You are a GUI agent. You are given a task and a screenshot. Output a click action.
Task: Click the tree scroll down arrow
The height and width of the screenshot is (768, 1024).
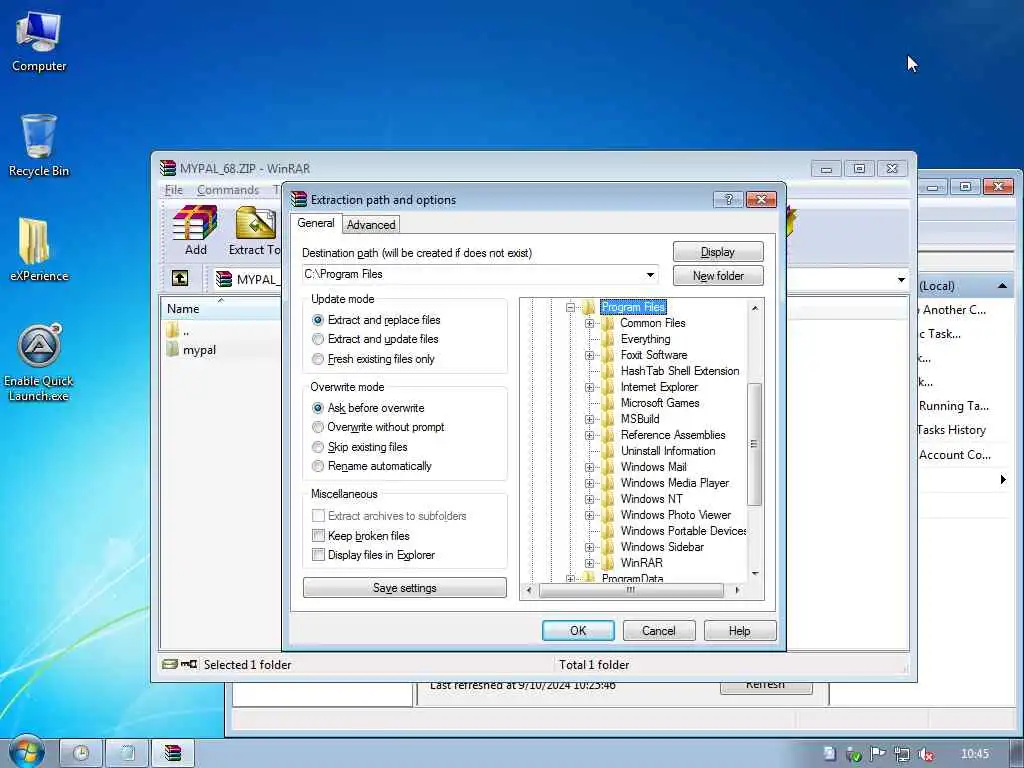(755, 574)
